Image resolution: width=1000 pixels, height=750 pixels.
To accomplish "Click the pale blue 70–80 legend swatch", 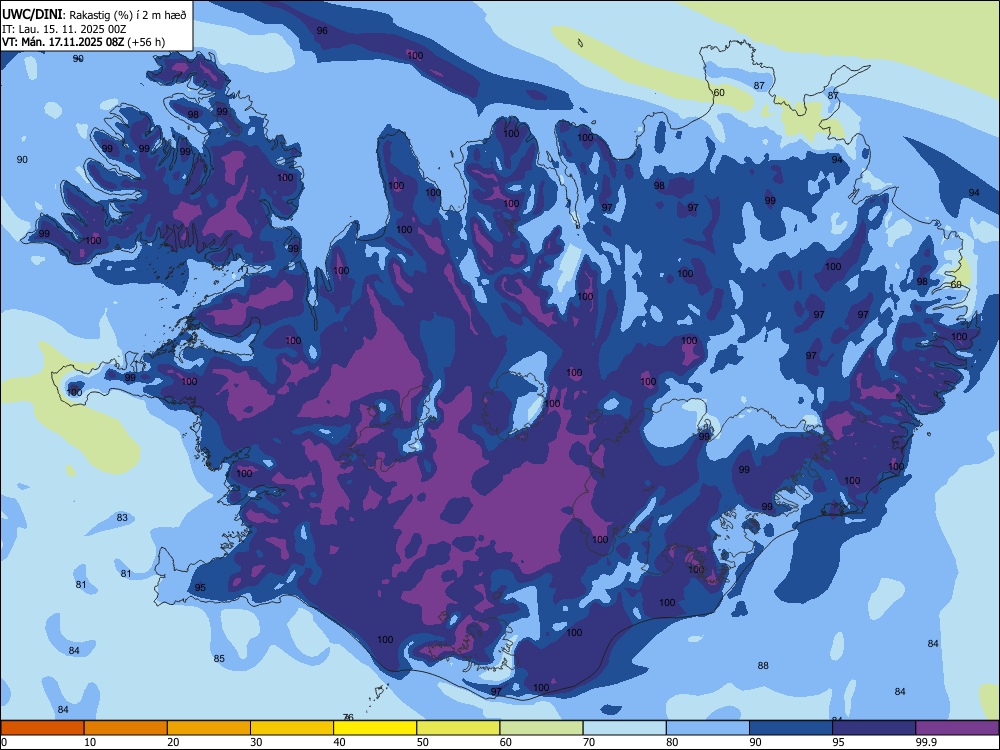I will coord(624,728).
